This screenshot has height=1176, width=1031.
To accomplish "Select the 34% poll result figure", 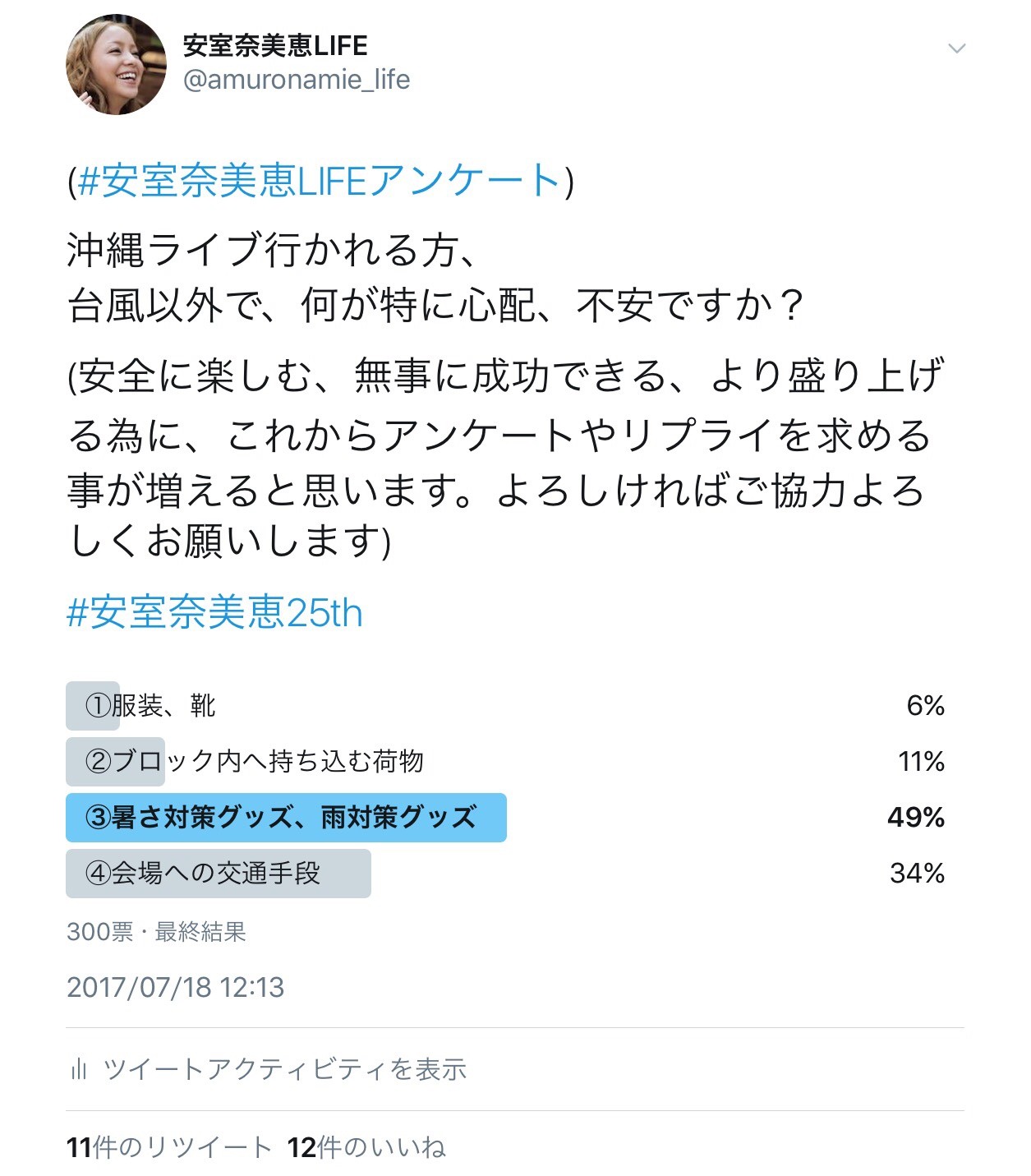I will click(x=917, y=873).
